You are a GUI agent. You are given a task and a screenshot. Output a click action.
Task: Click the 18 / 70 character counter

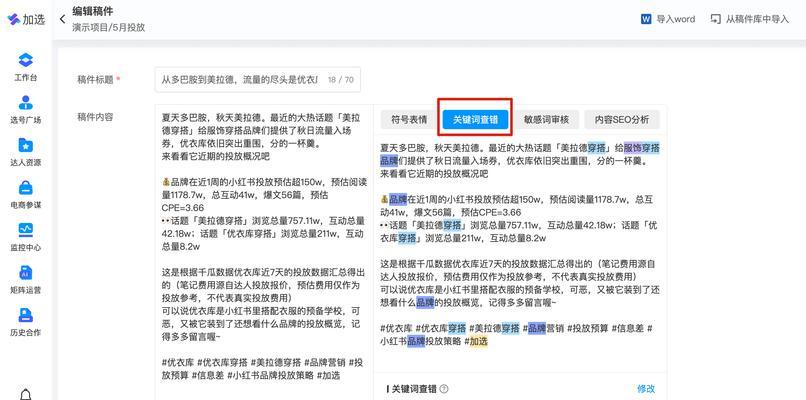tap(341, 80)
